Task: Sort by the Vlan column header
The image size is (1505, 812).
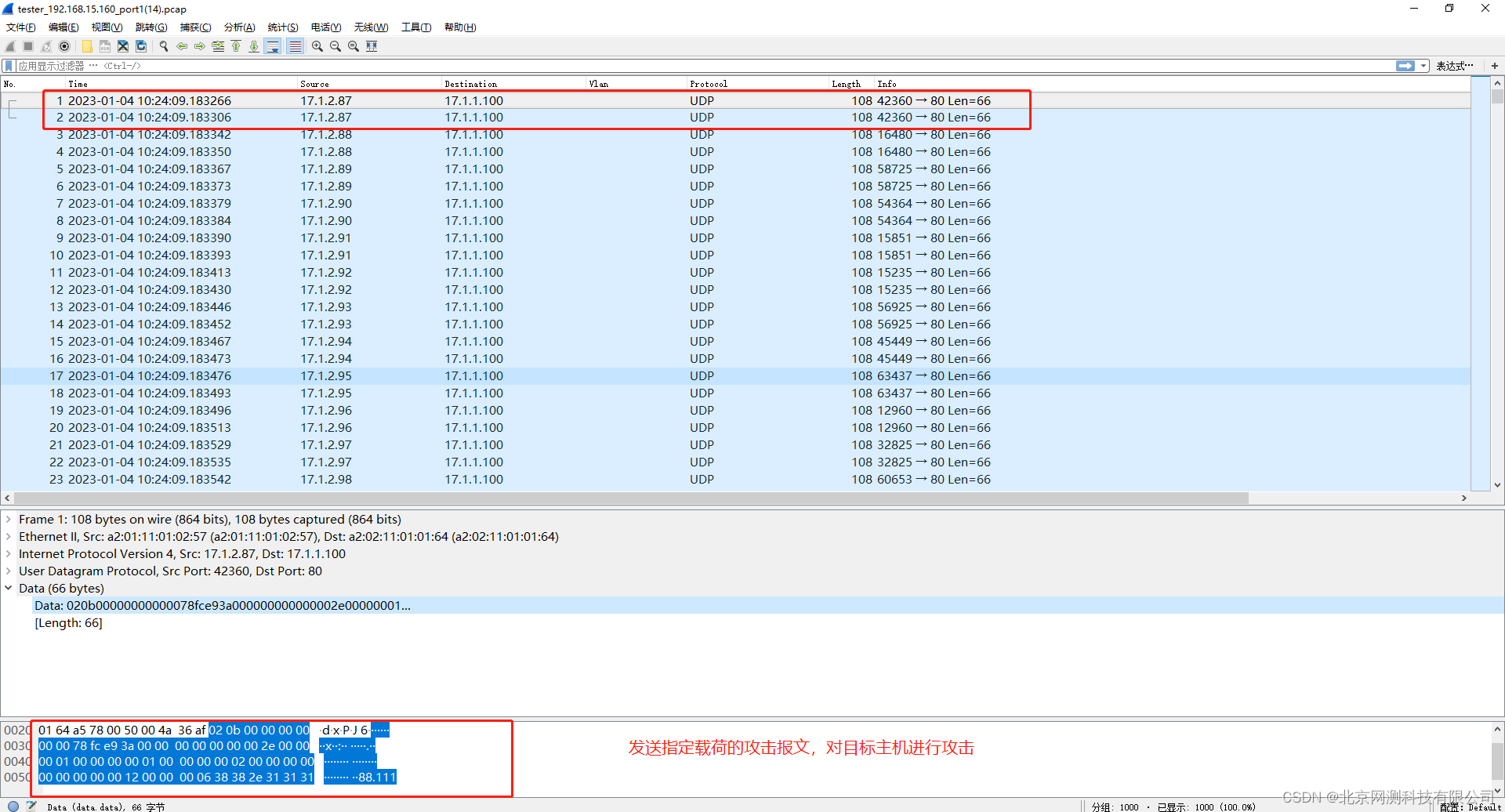Action: click(636, 84)
